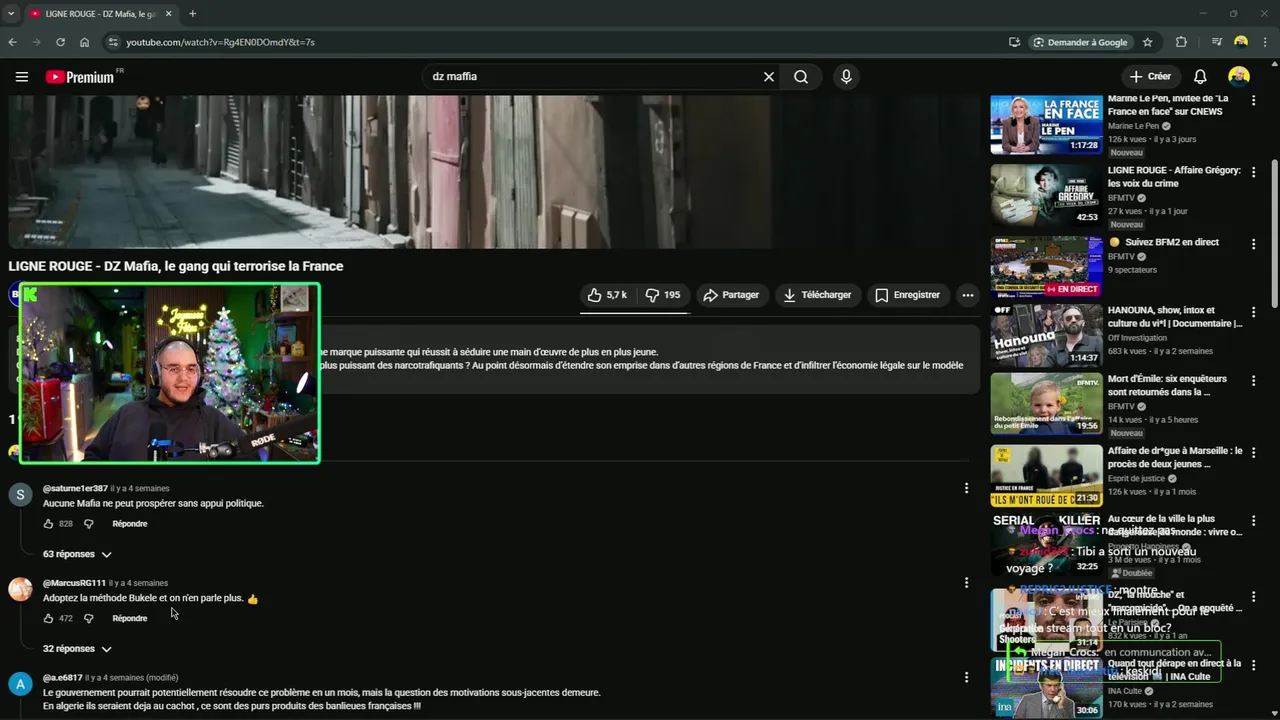Open the Affaire Grégory video thumbnail

(1046, 195)
